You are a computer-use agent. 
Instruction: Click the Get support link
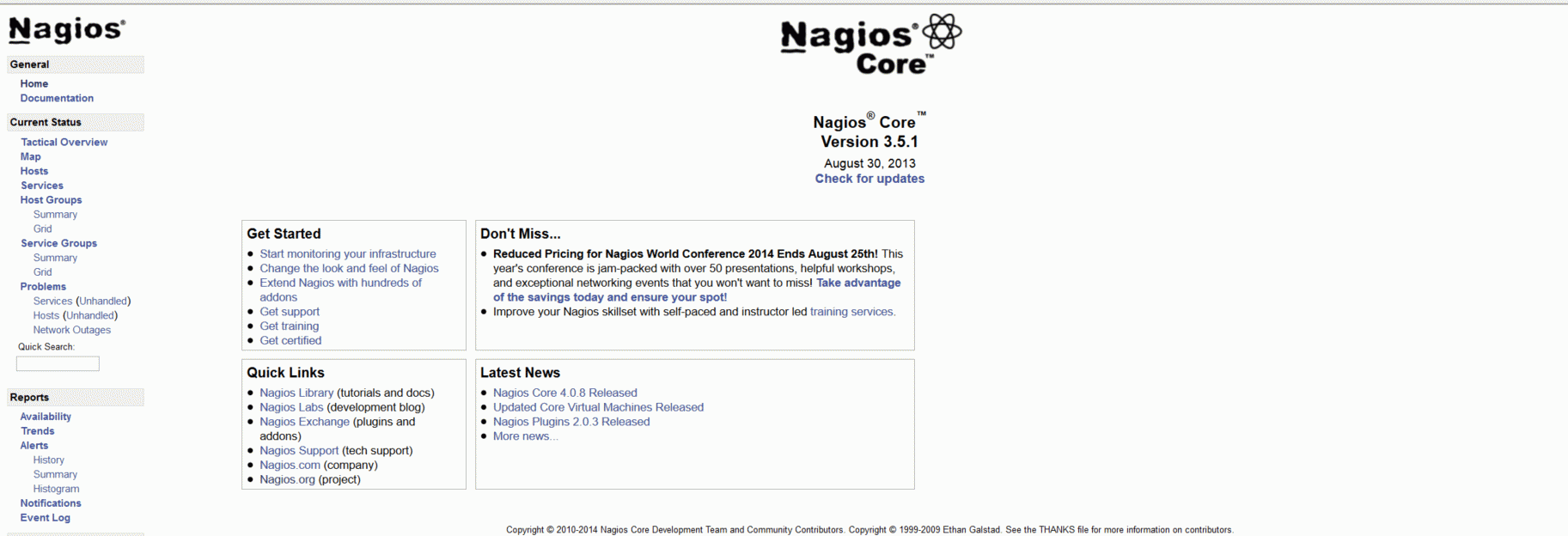click(x=290, y=312)
